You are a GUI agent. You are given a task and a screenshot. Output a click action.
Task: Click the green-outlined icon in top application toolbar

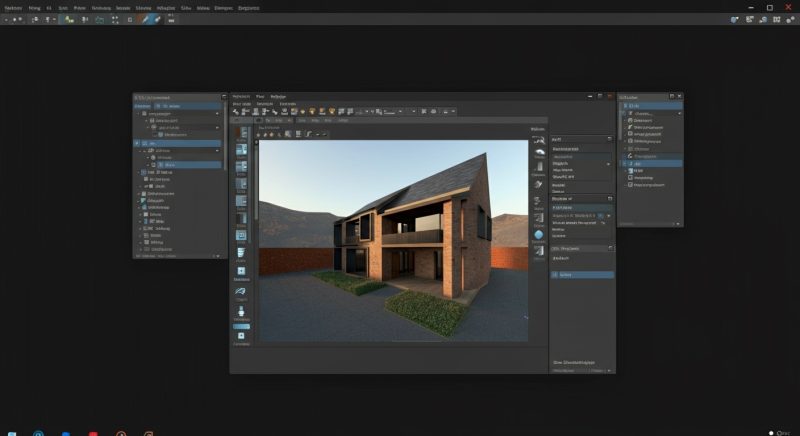(99, 19)
